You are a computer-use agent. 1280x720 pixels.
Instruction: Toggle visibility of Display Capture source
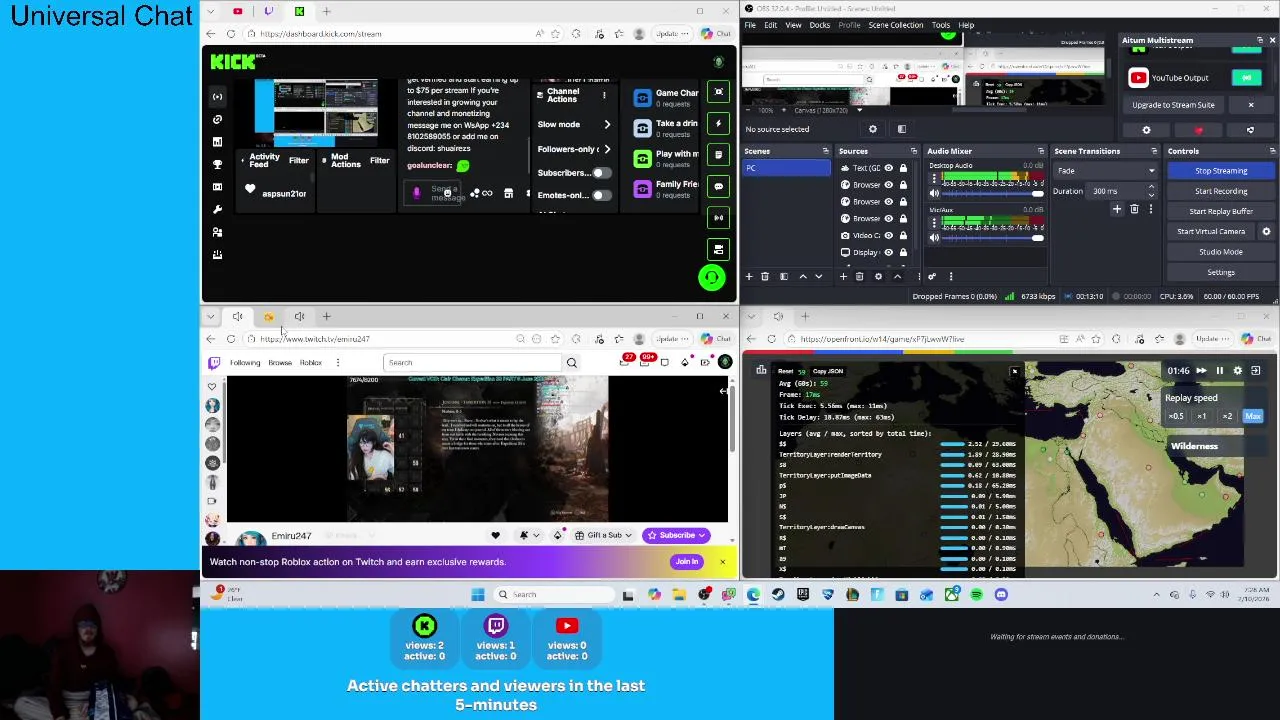(x=888, y=252)
